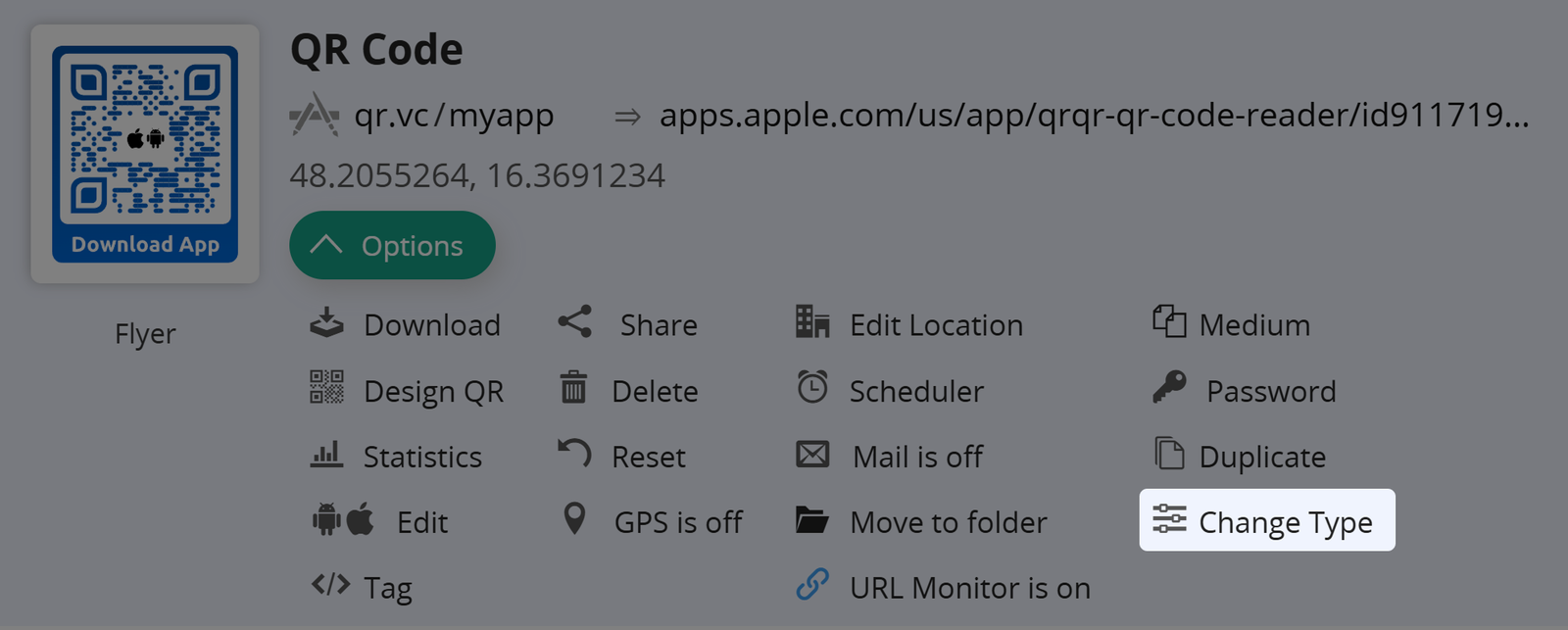1568x630 pixels.
Task: Open the Move to folder option
Action: (x=948, y=522)
